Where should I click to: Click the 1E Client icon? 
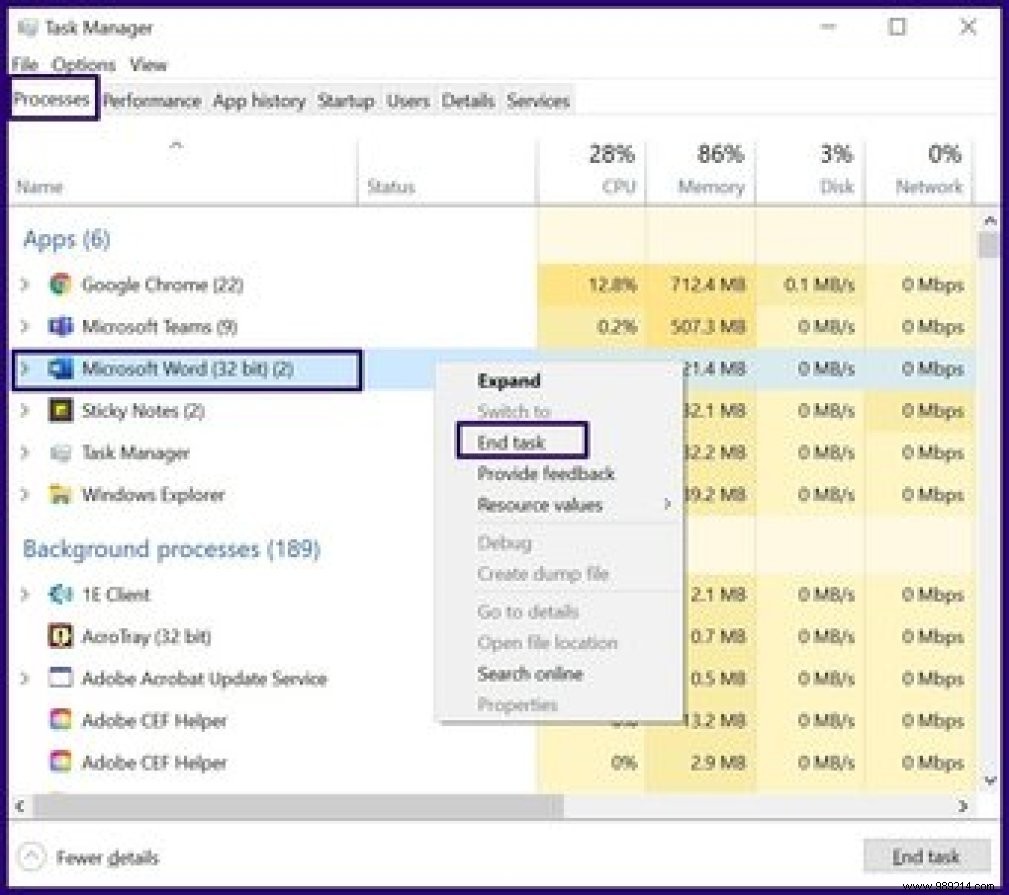60,595
